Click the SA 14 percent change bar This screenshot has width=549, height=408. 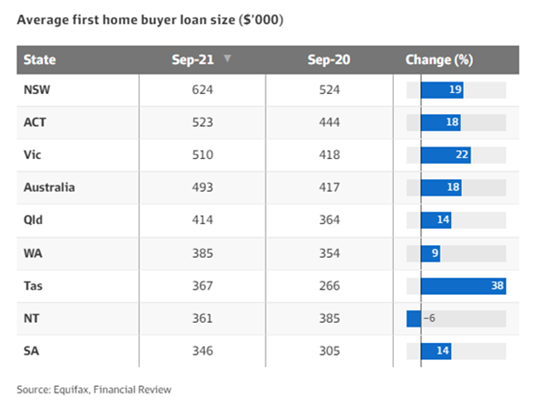(436, 351)
